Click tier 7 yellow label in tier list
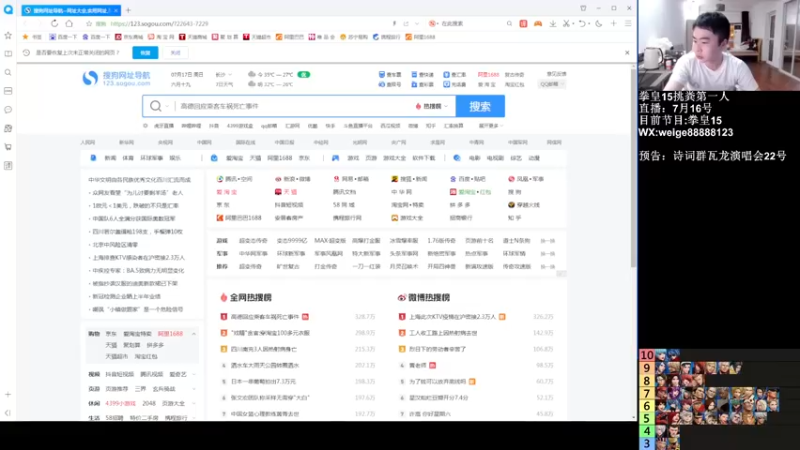 coord(646,393)
